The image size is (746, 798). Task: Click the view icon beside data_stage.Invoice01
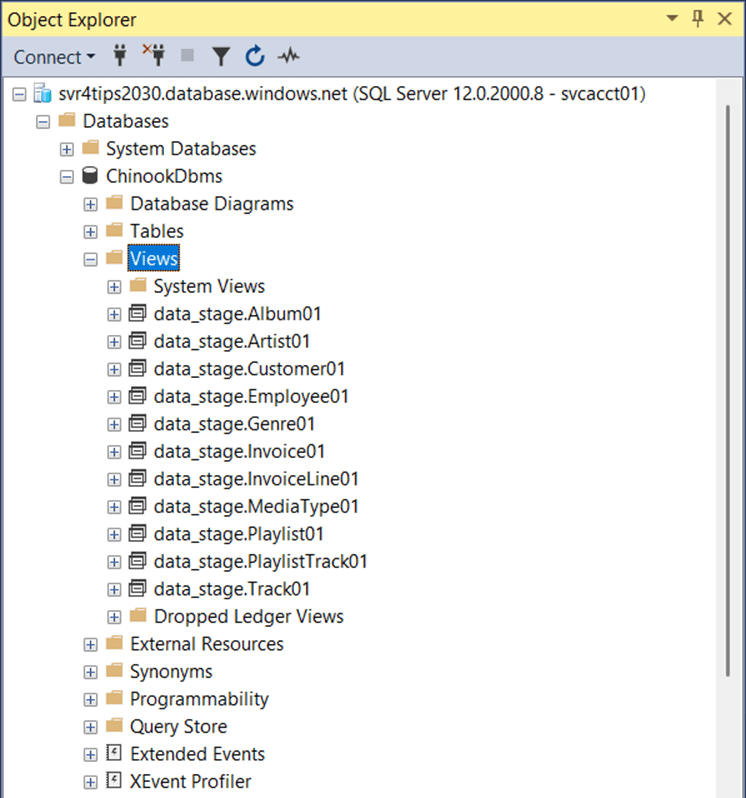[x=137, y=450]
